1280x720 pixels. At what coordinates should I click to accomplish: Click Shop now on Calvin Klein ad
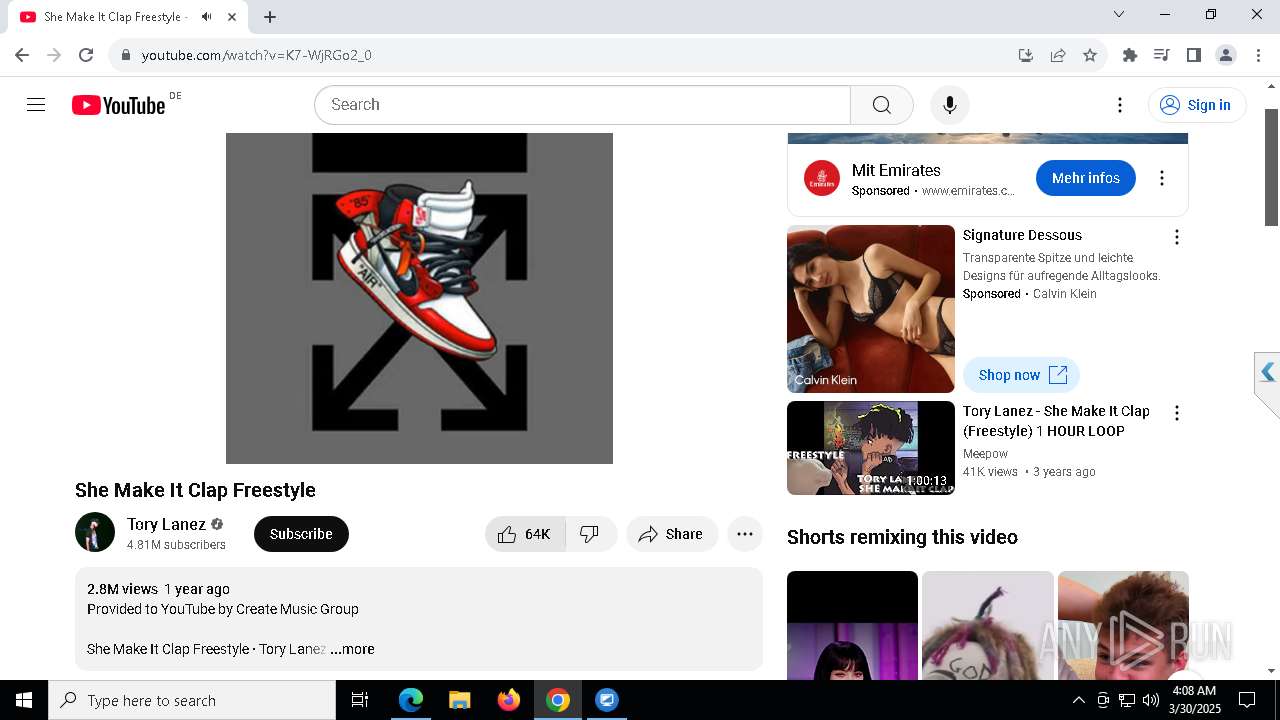pos(1022,375)
